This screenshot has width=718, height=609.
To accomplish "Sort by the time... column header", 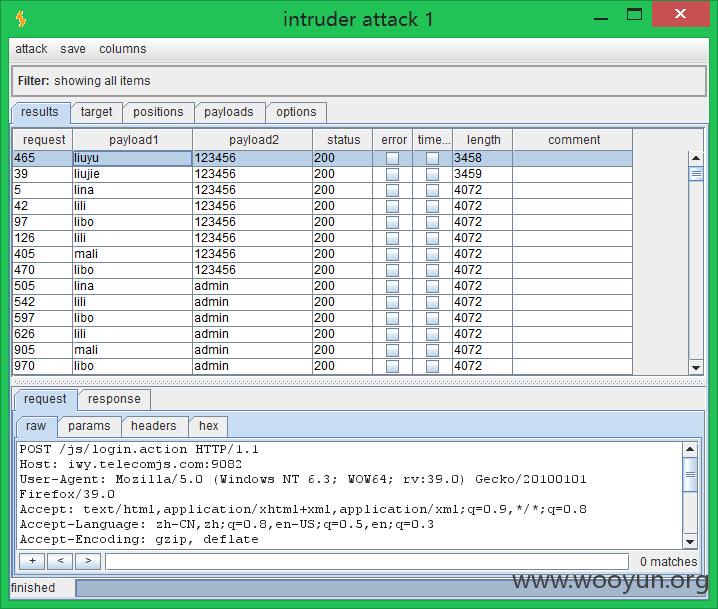I will coord(433,140).
